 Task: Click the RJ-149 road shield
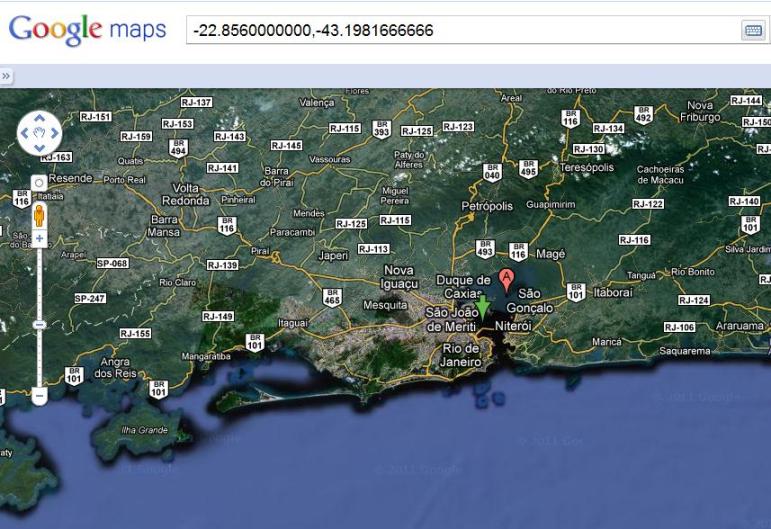pyautogui.click(x=218, y=316)
